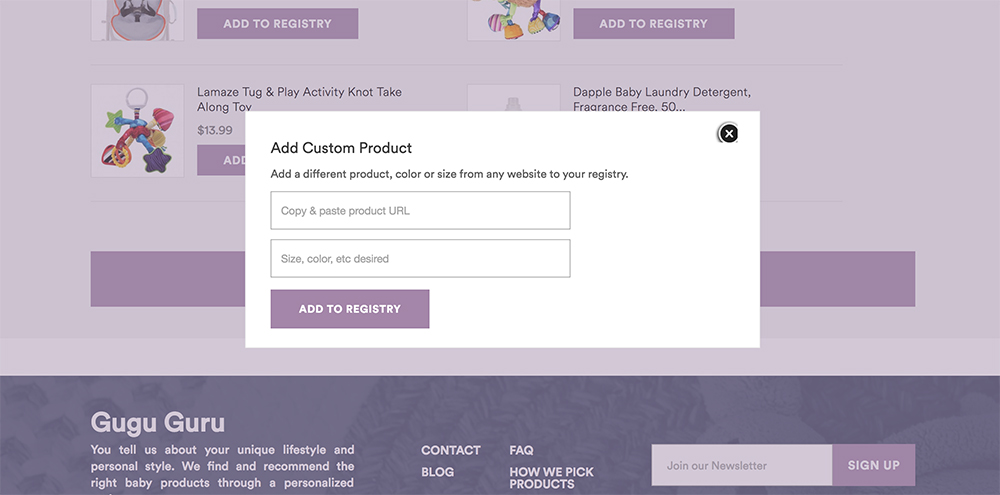Click the Gugu Guru footer logo
The height and width of the screenshot is (495, 1000).
coord(158,423)
